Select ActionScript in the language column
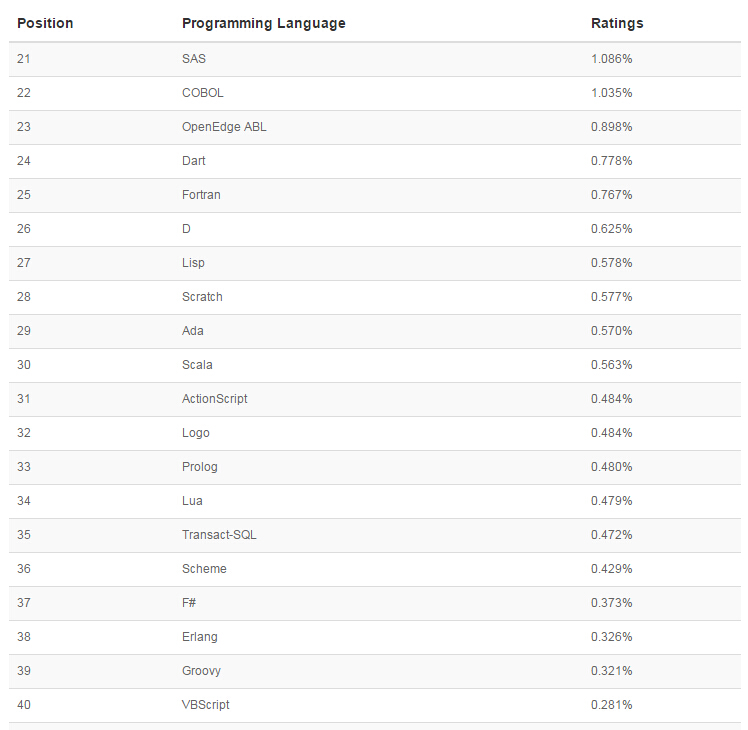This screenshot has width=748, height=730. pos(214,399)
